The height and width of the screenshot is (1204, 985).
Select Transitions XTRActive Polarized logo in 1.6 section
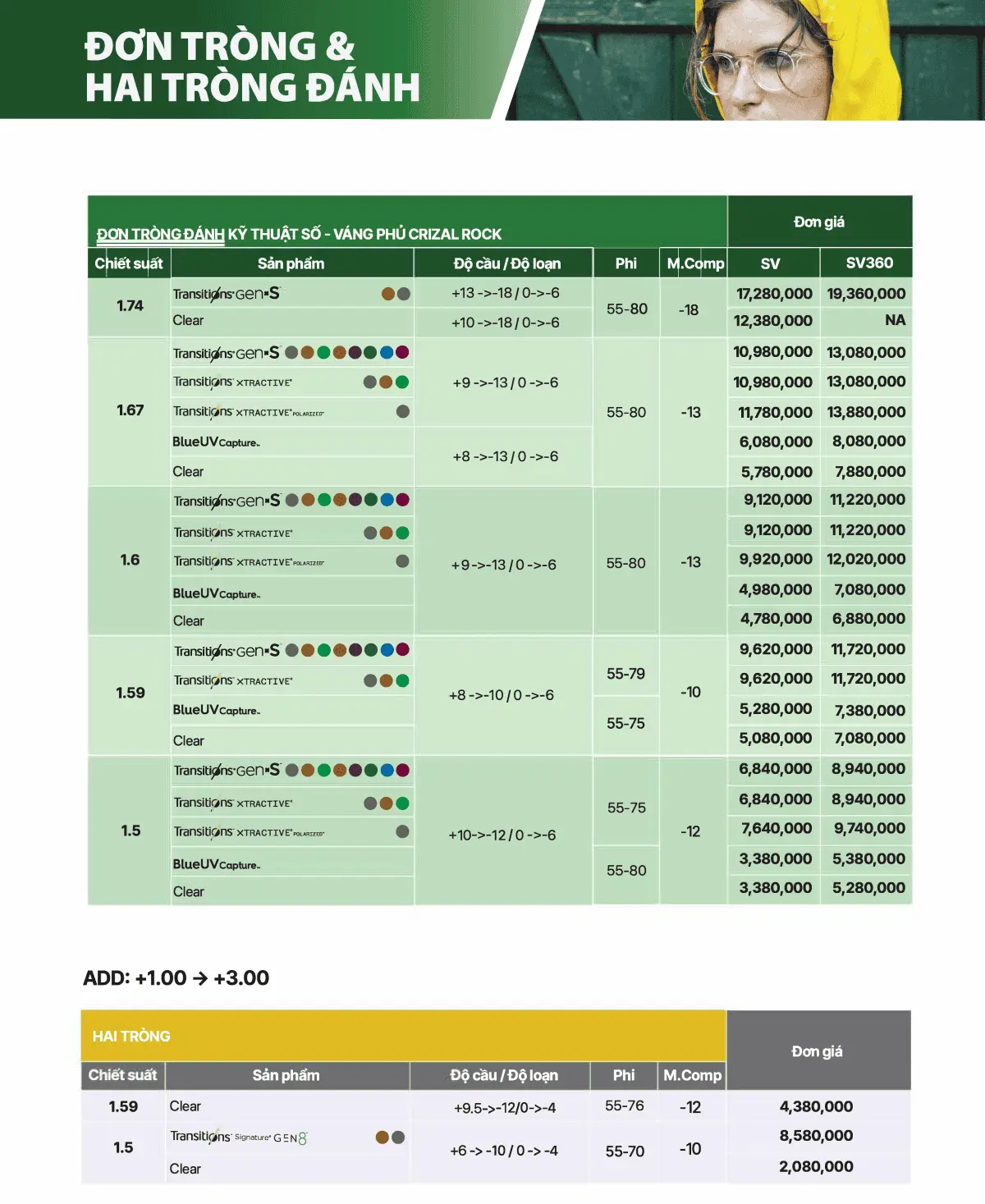tap(249, 562)
